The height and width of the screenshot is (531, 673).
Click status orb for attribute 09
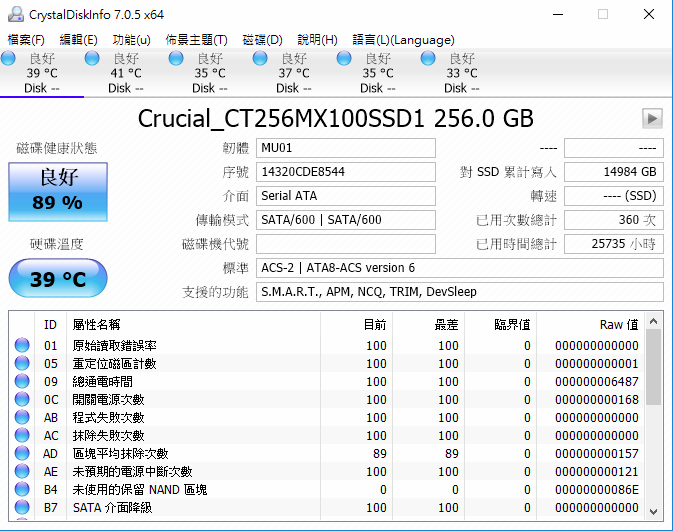coord(22,381)
